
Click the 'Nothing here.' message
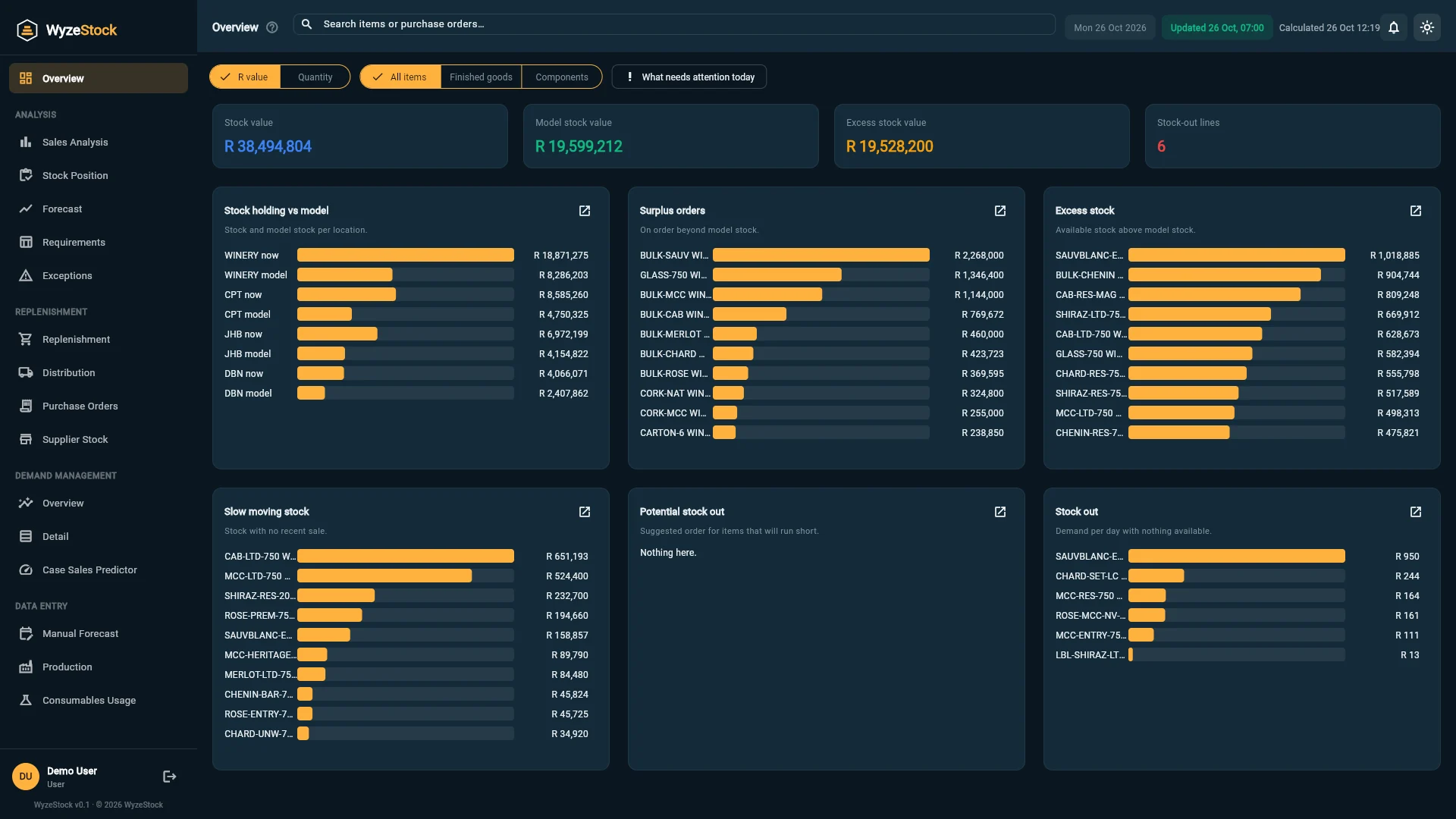coord(668,553)
